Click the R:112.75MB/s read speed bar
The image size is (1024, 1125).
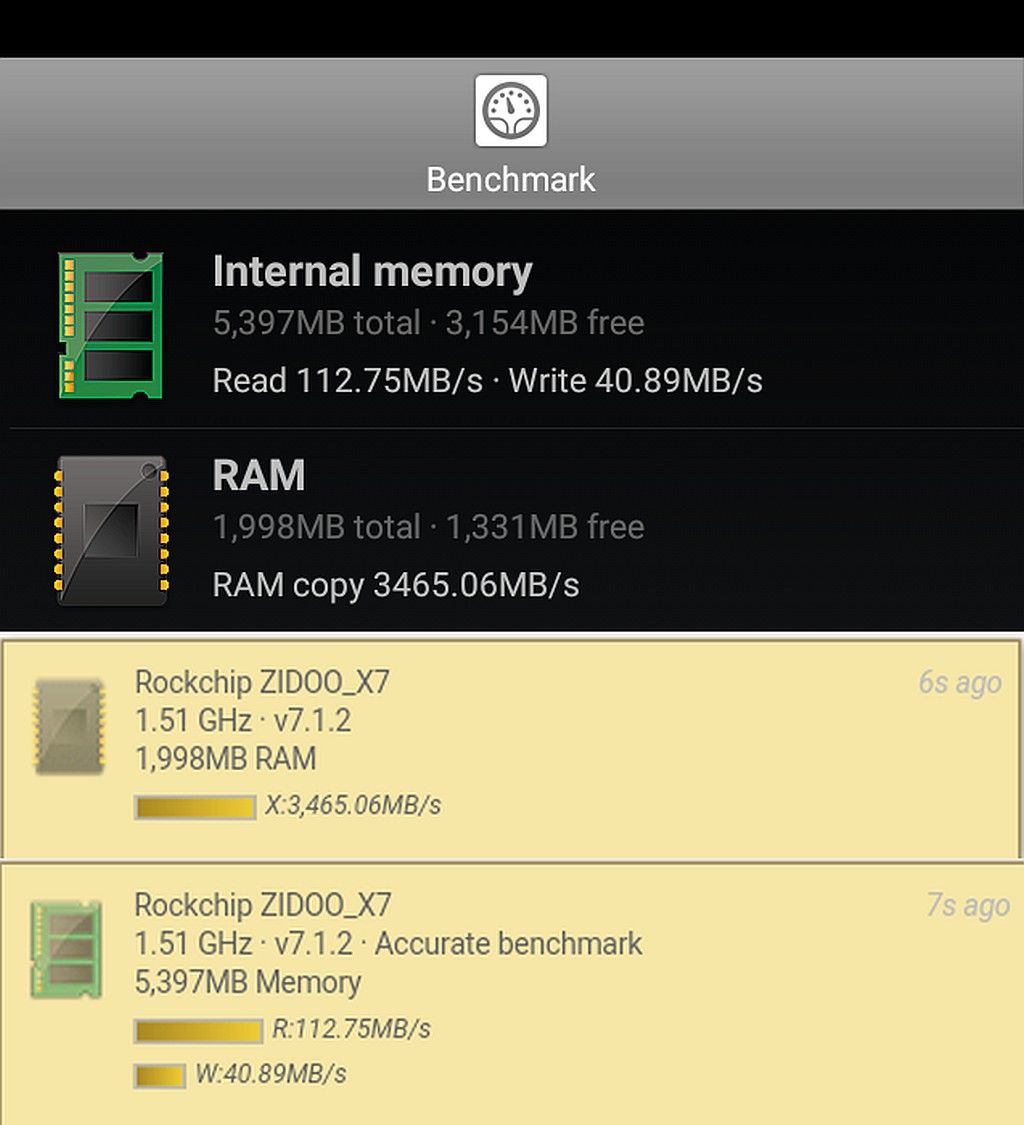pos(199,1032)
